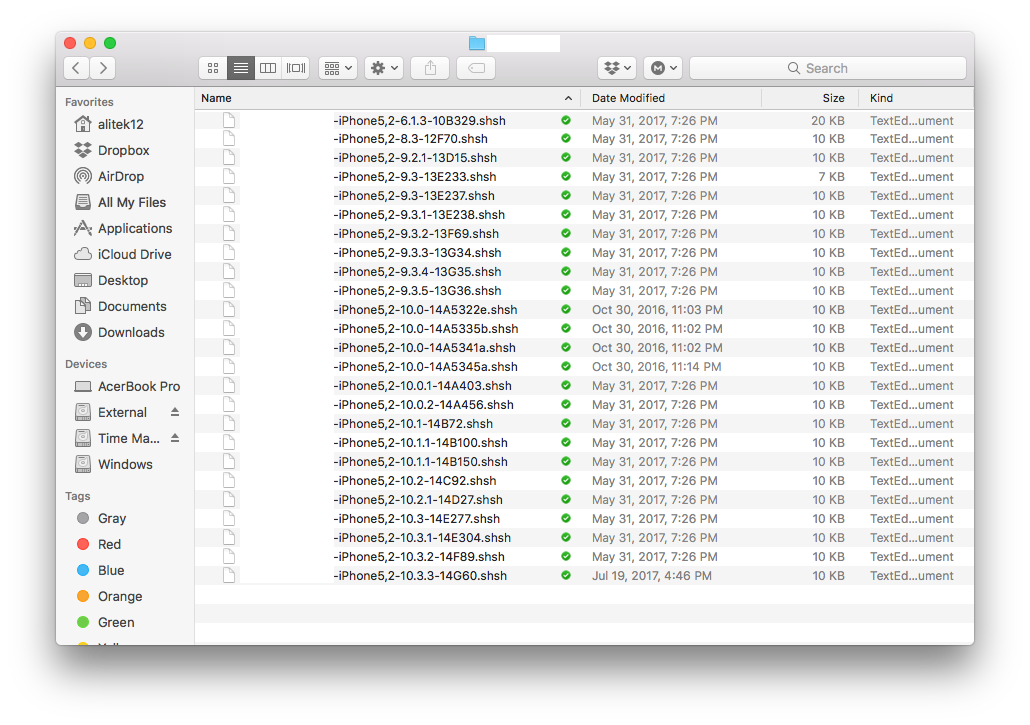Click the Search field
Image resolution: width=1030 pixels, height=725 pixels.
(x=828, y=68)
